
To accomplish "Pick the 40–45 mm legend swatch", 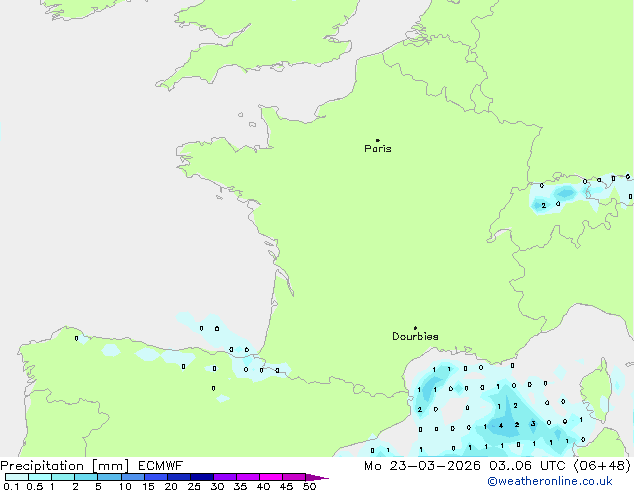I will click(x=271, y=477).
